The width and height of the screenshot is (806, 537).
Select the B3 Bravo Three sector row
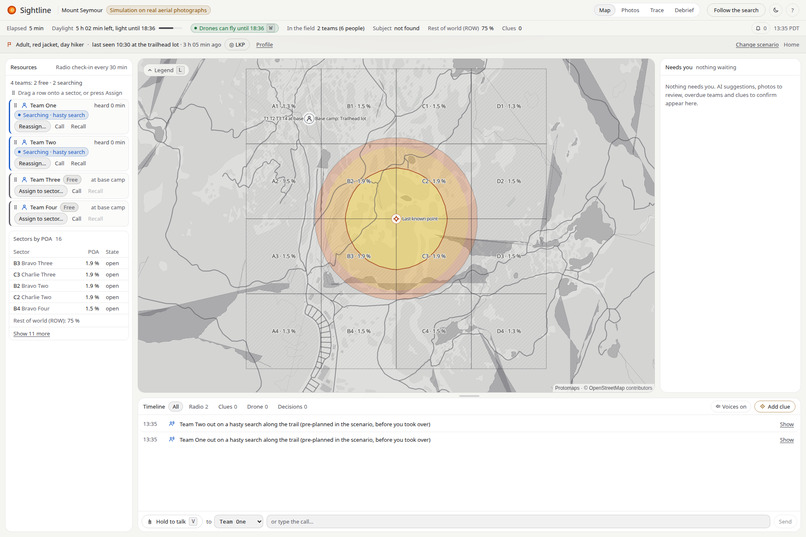click(x=68, y=263)
